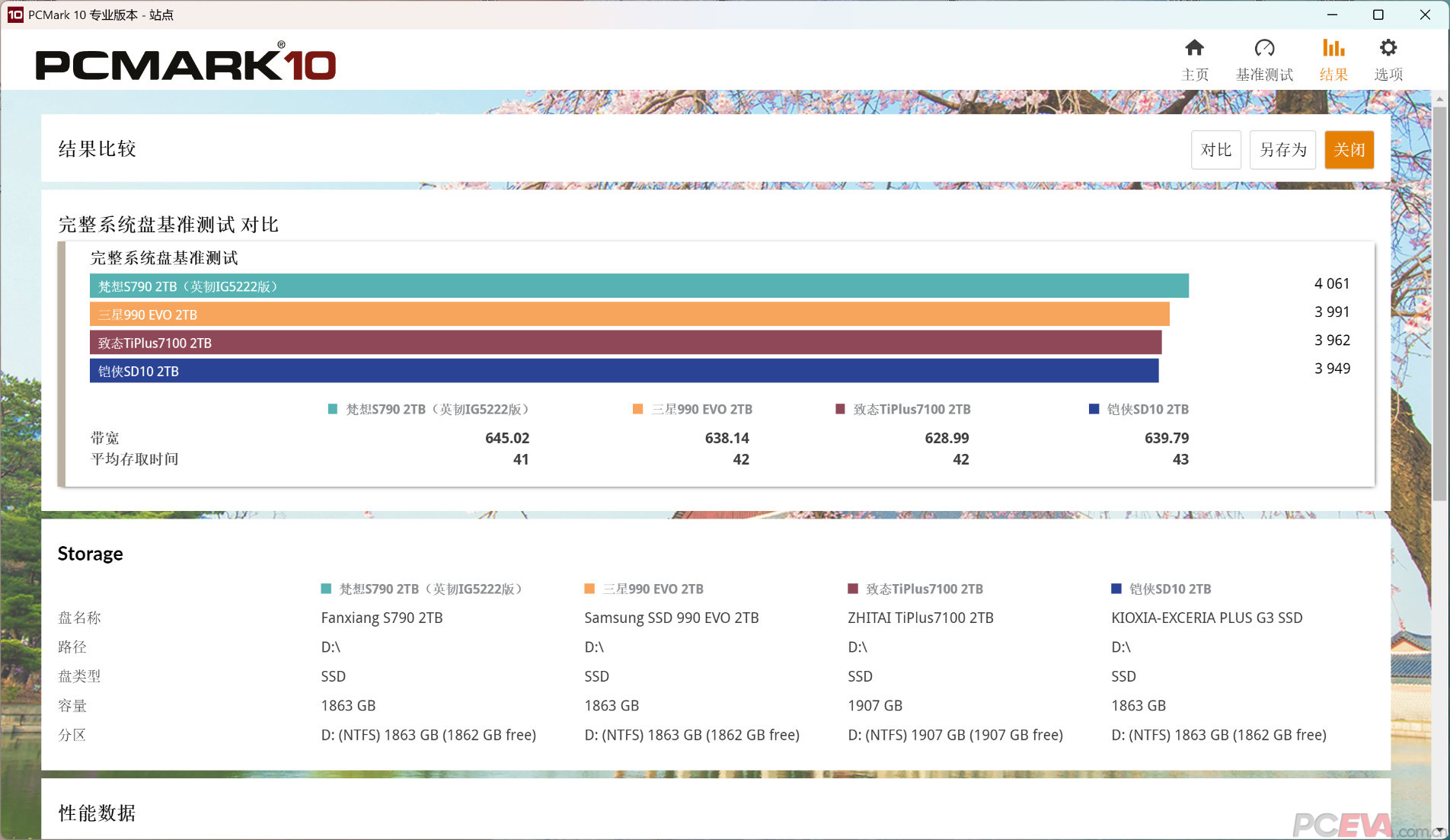Open the Options (选项) gear icon
Screen dimensions: 1450x840
coord(1388,49)
